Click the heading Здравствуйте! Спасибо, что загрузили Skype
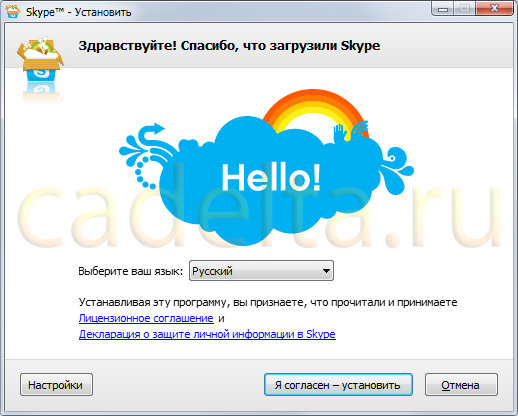The width and height of the screenshot is (518, 416). tap(229, 46)
